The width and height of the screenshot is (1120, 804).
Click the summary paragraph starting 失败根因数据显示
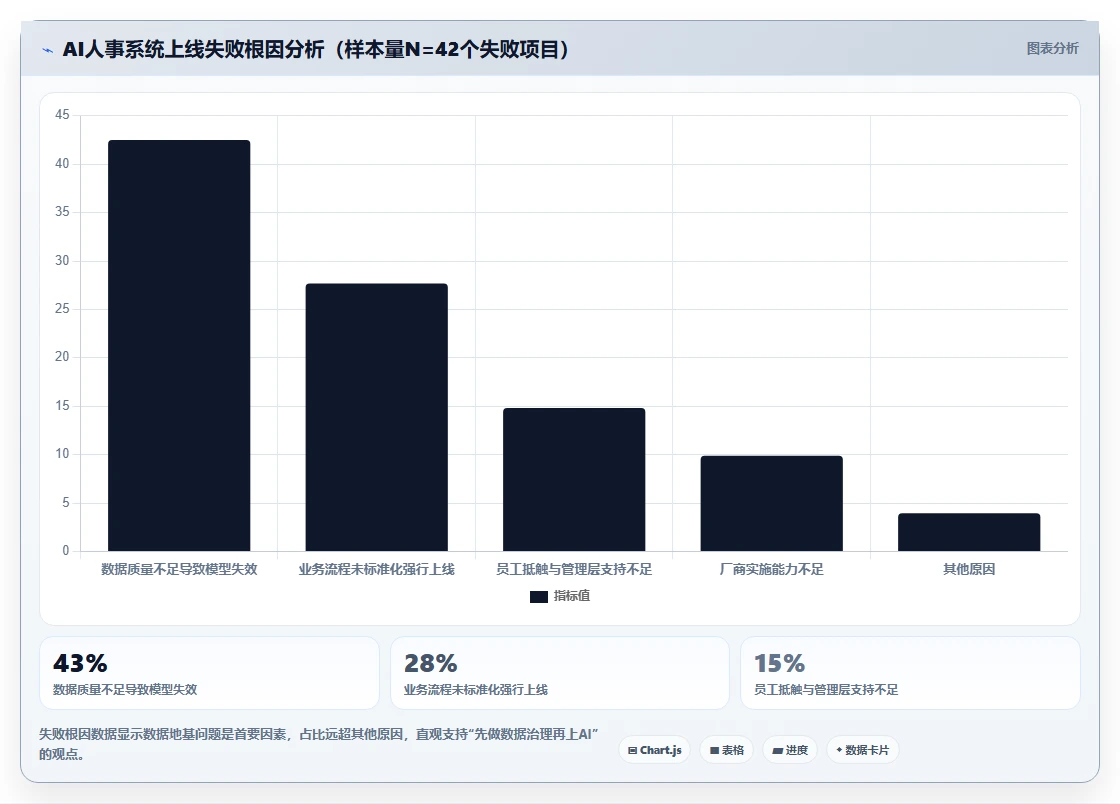319,744
